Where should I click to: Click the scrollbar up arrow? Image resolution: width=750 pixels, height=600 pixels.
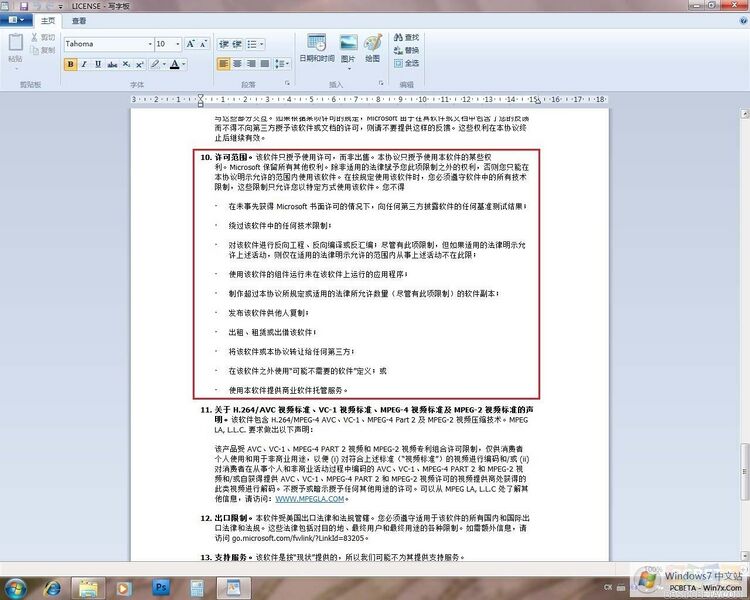coord(744,114)
